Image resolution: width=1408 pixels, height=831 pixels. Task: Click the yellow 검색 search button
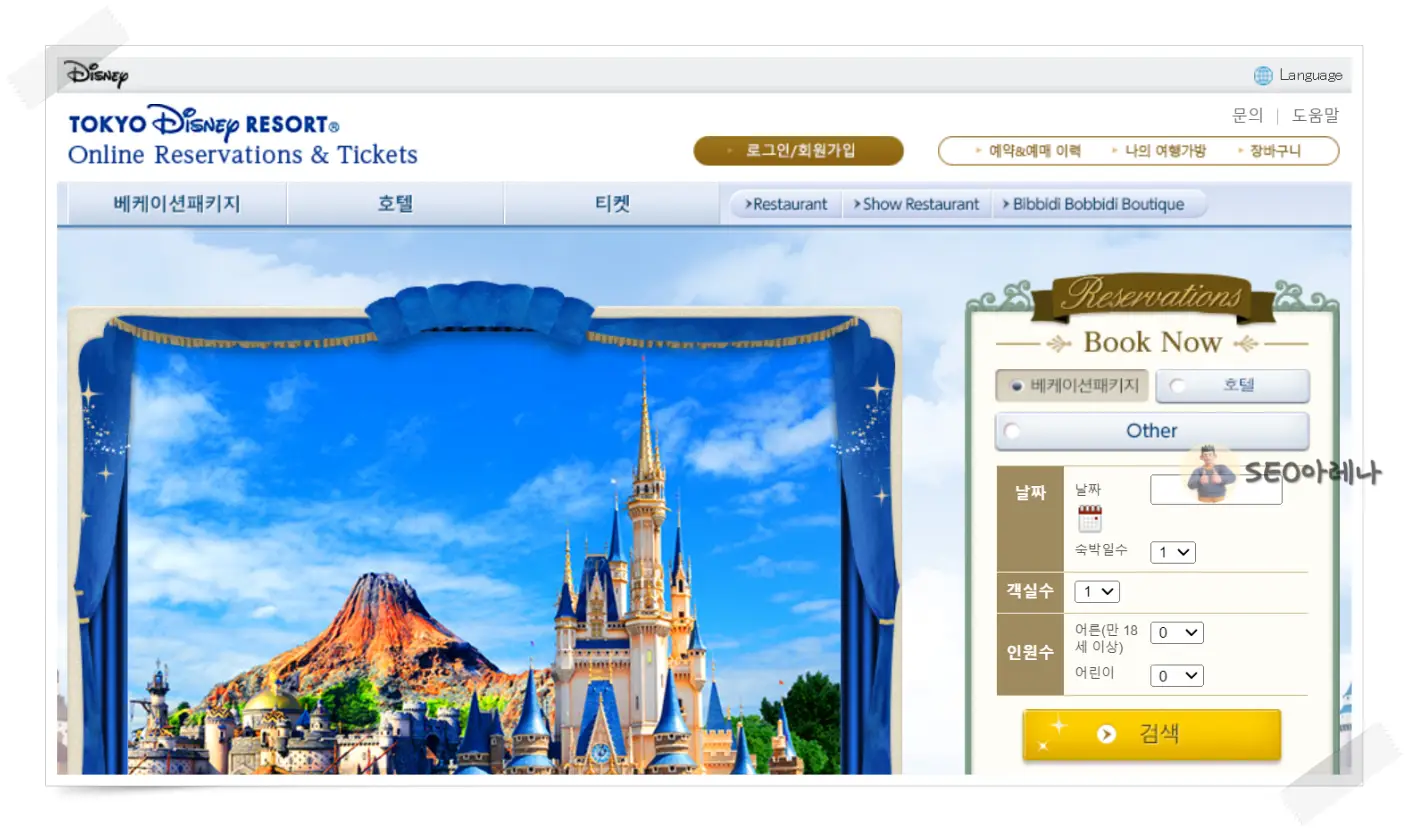coord(1151,734)
